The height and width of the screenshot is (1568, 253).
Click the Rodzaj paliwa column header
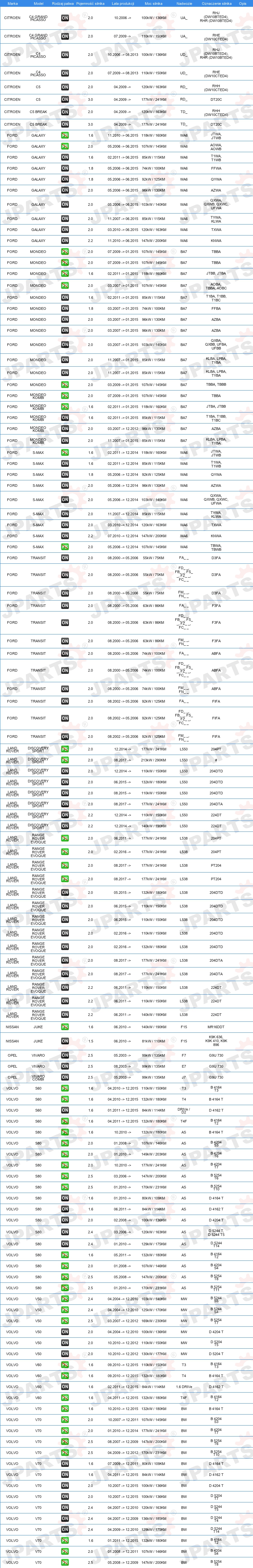coord(63,4)
